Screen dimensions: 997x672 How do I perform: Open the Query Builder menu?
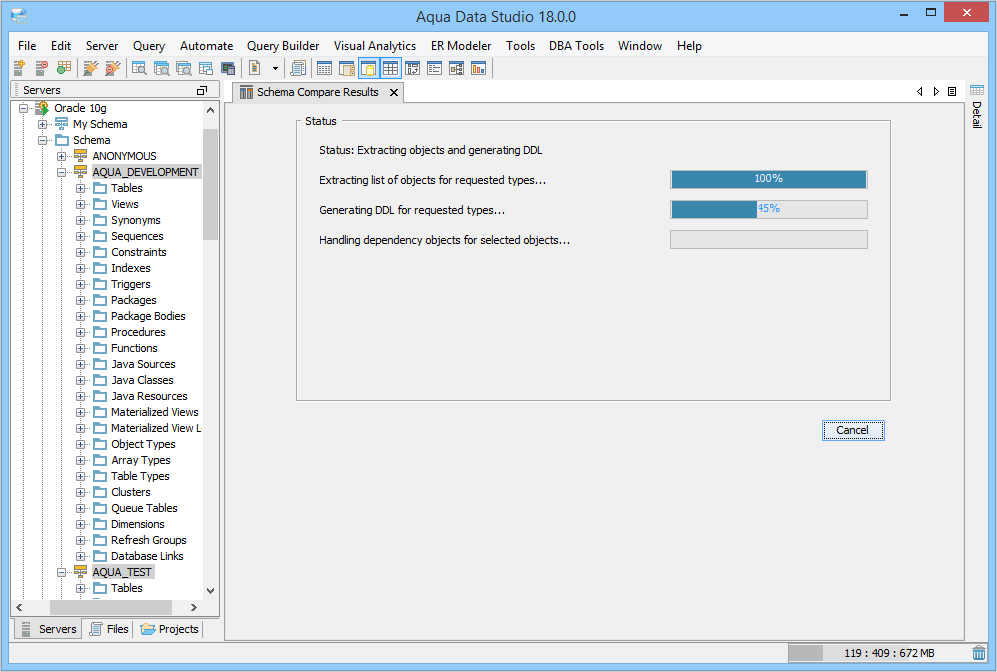pyautogui.click(x=283, y=46)
